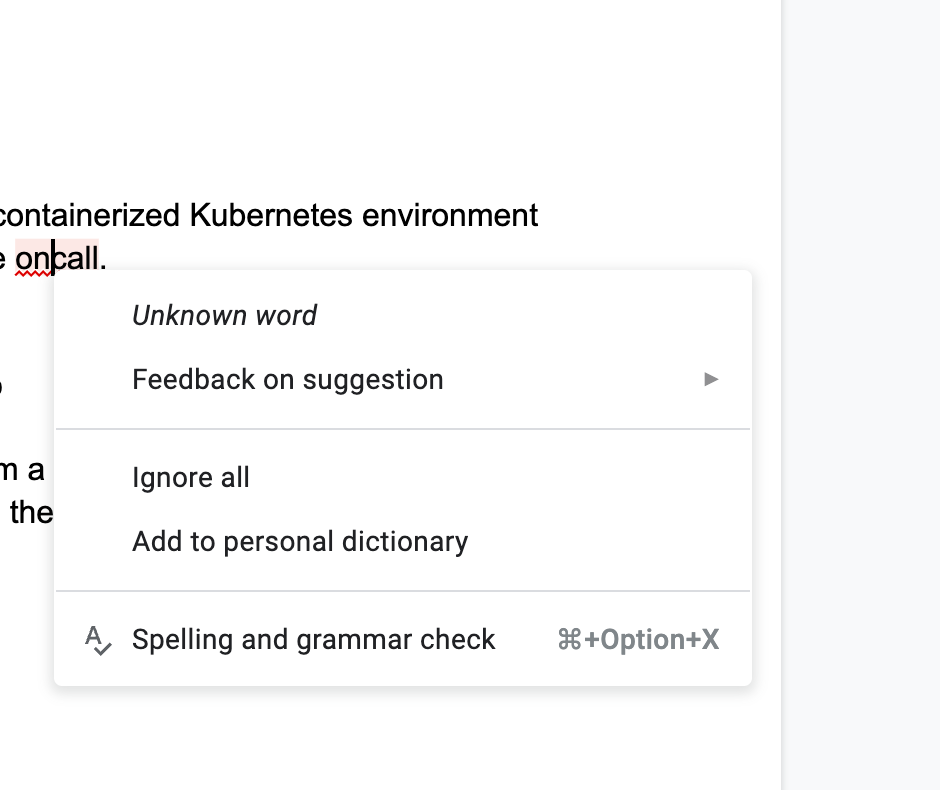Open Spelling and grammar check
The height and width of the screenshot is (790, 940).
[313, 640]
